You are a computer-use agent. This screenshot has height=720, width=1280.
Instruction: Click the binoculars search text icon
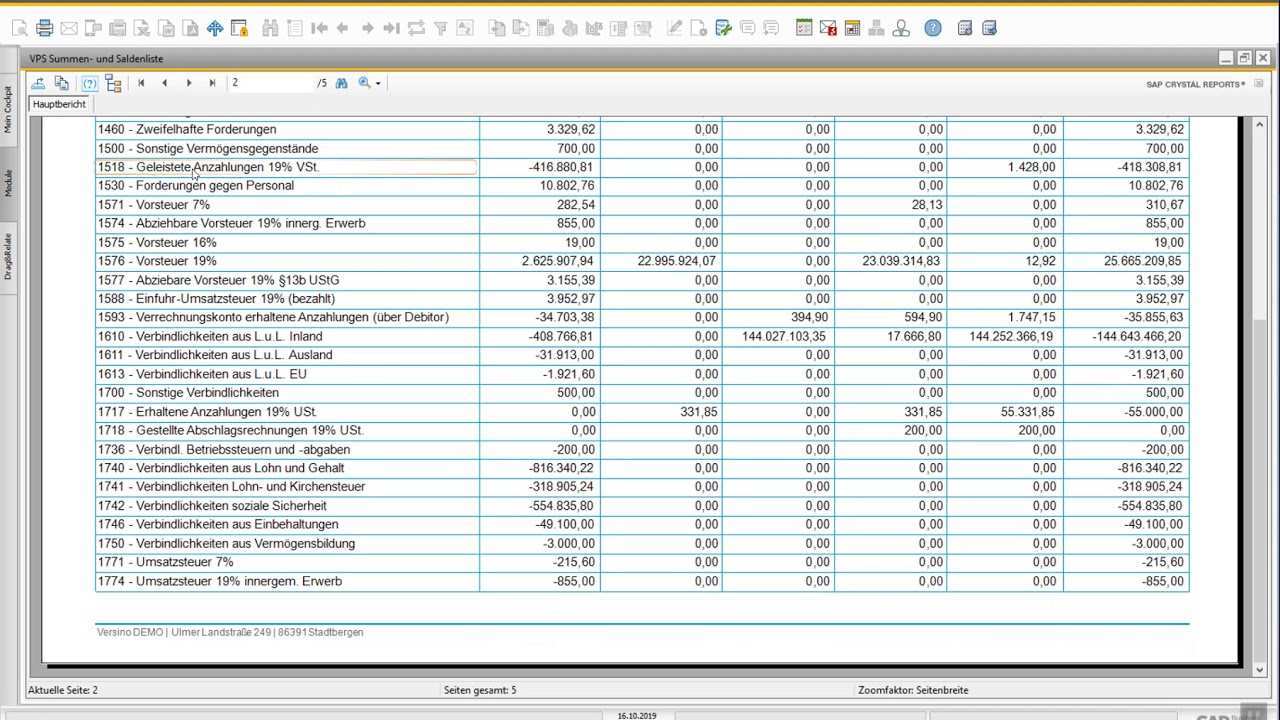coord(341,83)
